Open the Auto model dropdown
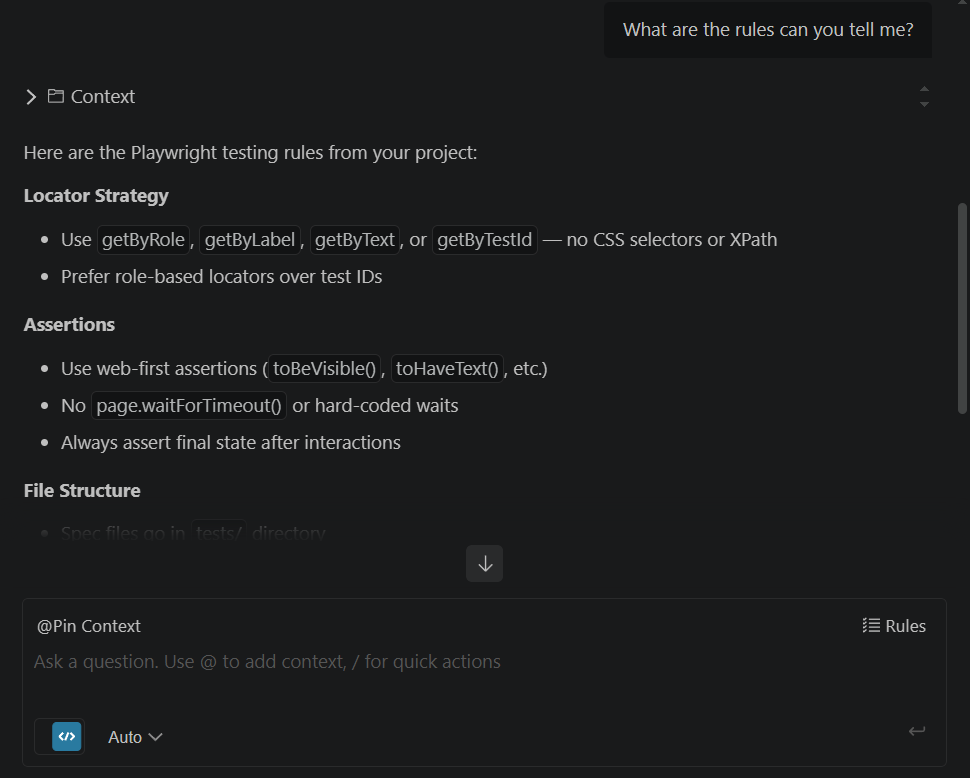The height and width of the screenshot is (778, 970). (135, 737)
